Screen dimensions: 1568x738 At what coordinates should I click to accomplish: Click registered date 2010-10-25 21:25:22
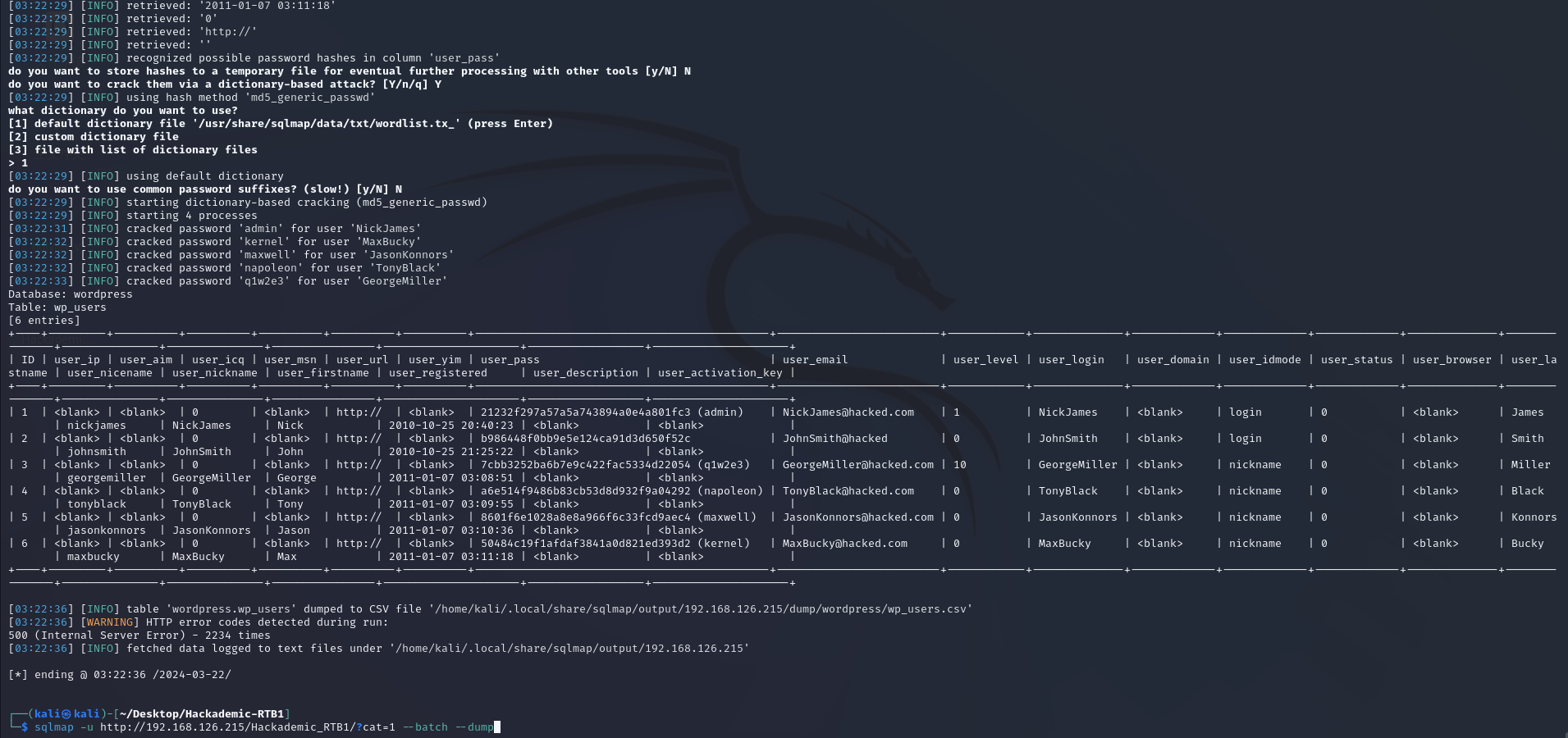point(450,452)
